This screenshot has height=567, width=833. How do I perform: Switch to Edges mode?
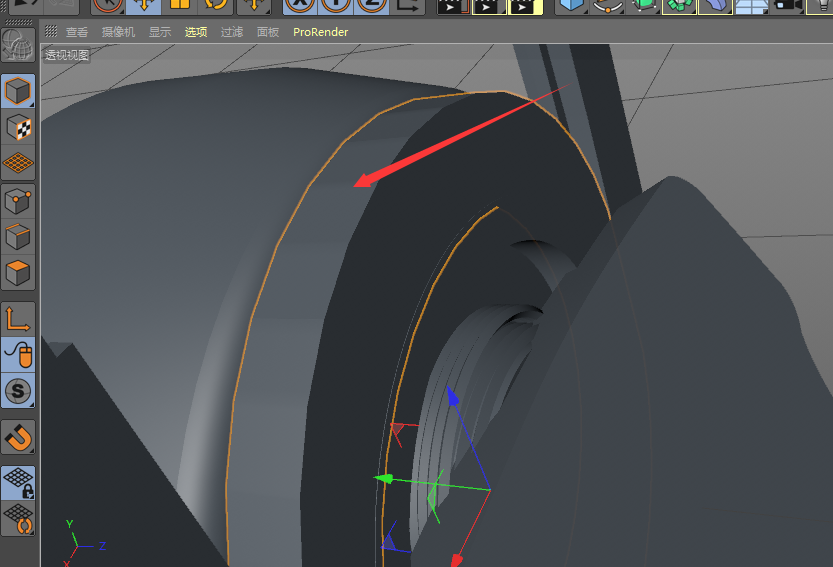click(18, 236)
